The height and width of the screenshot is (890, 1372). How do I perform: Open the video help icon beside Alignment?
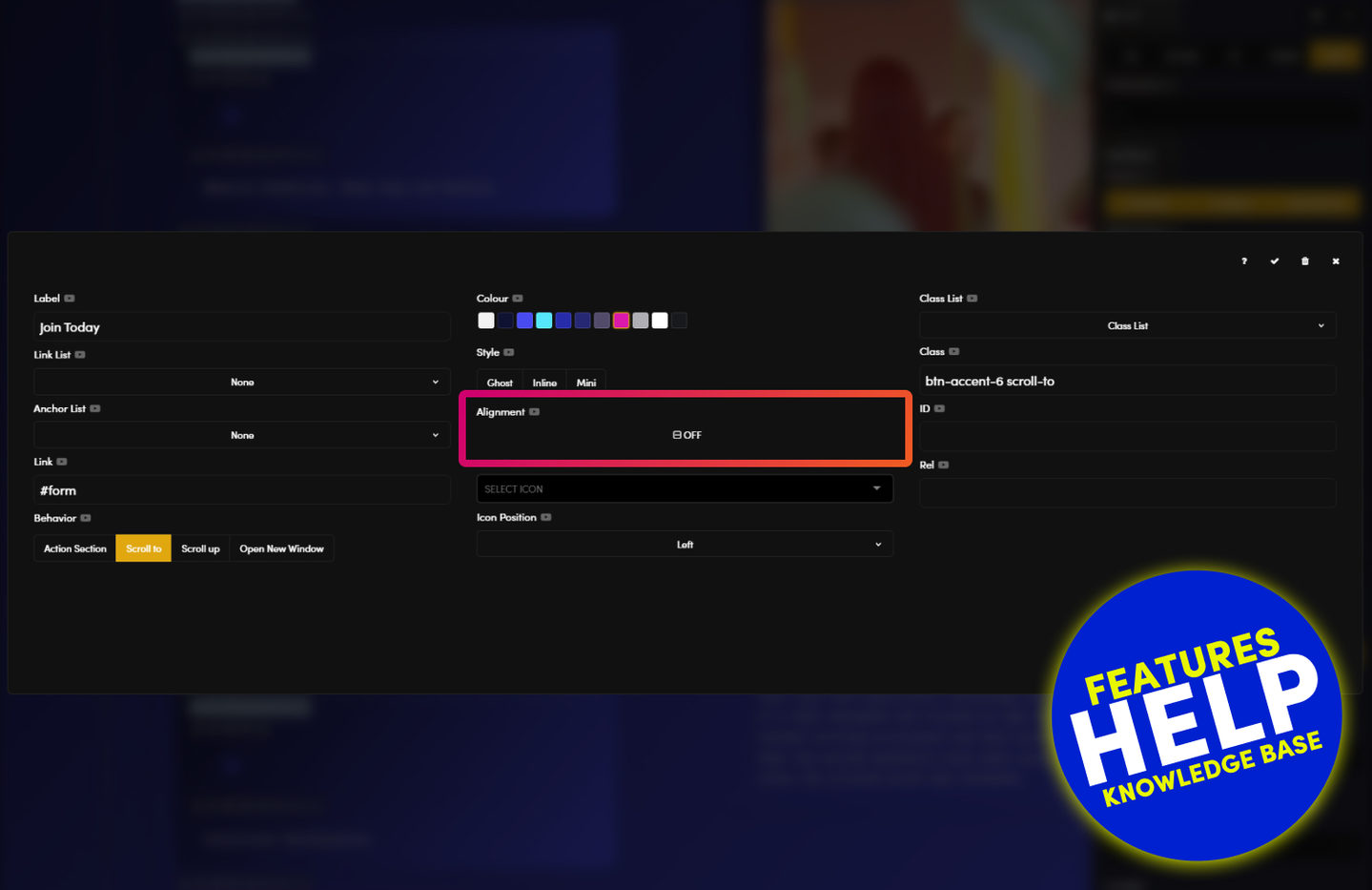[x=534, y=412]
